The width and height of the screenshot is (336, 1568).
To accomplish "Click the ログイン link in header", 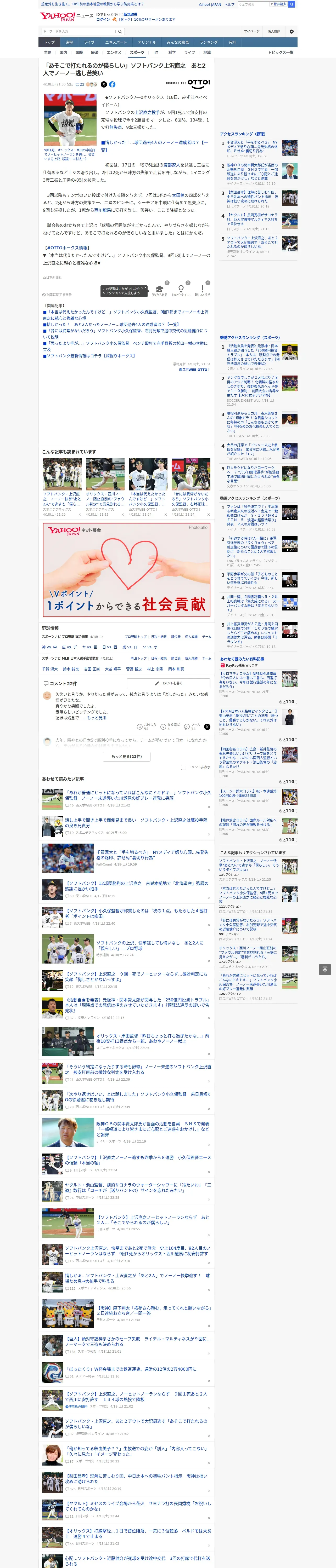I will [103, 20].
